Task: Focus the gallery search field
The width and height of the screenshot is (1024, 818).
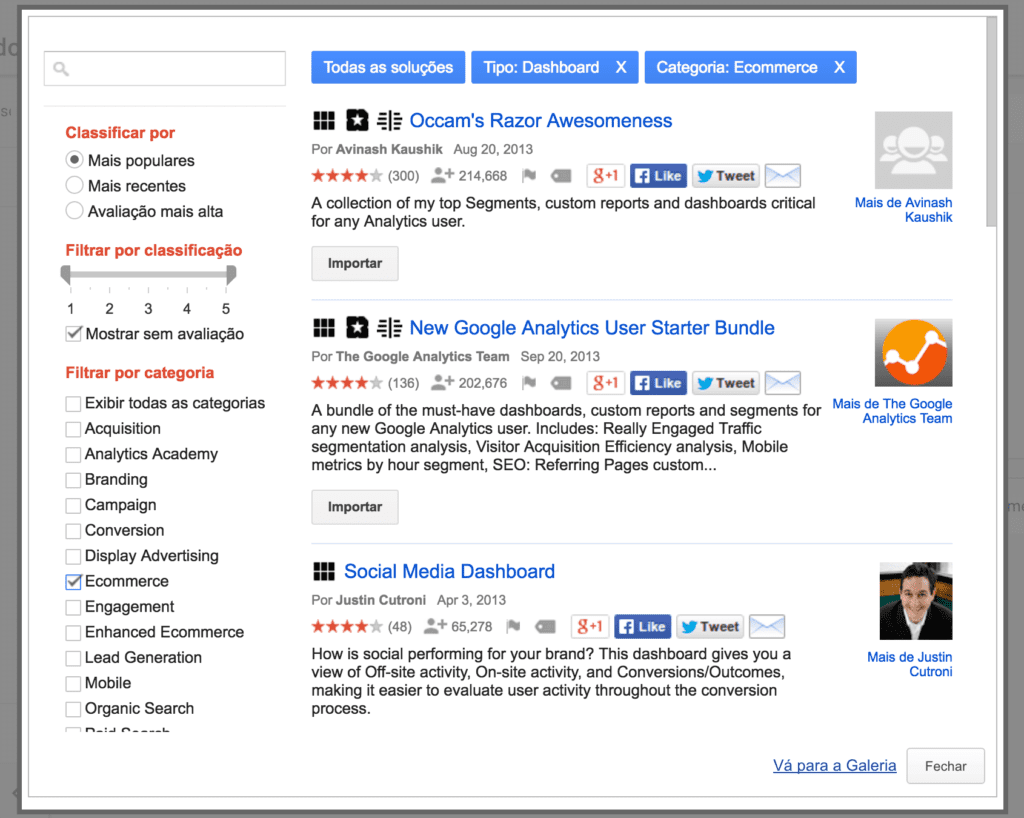Action: point(165,69)
